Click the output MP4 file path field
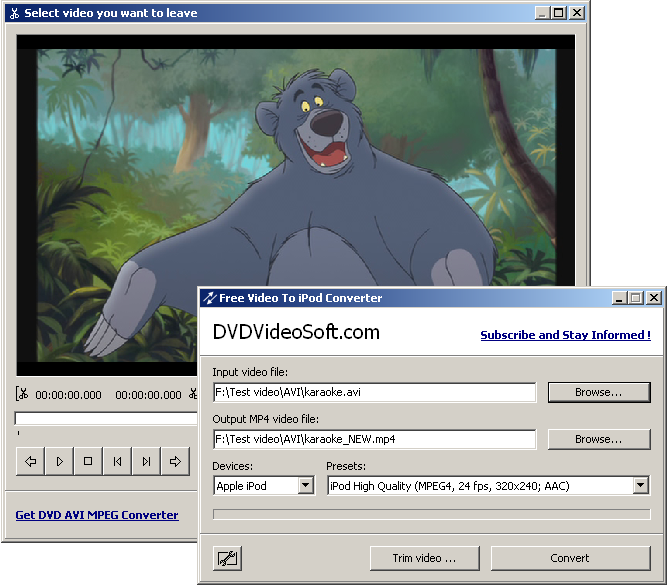 pos(374,439)
